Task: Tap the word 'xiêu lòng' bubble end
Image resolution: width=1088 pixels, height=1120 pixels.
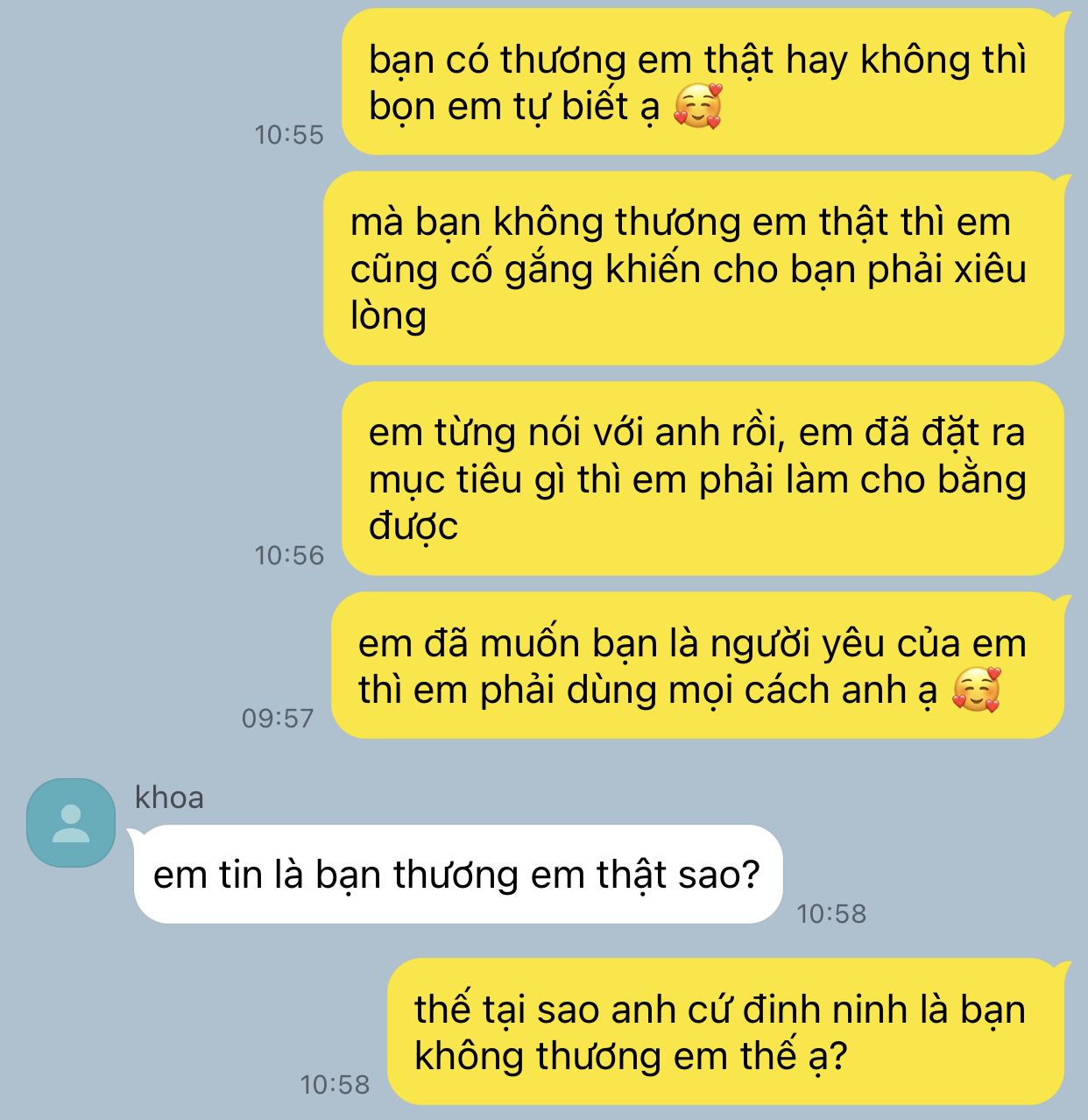Action: coord(389,315)
